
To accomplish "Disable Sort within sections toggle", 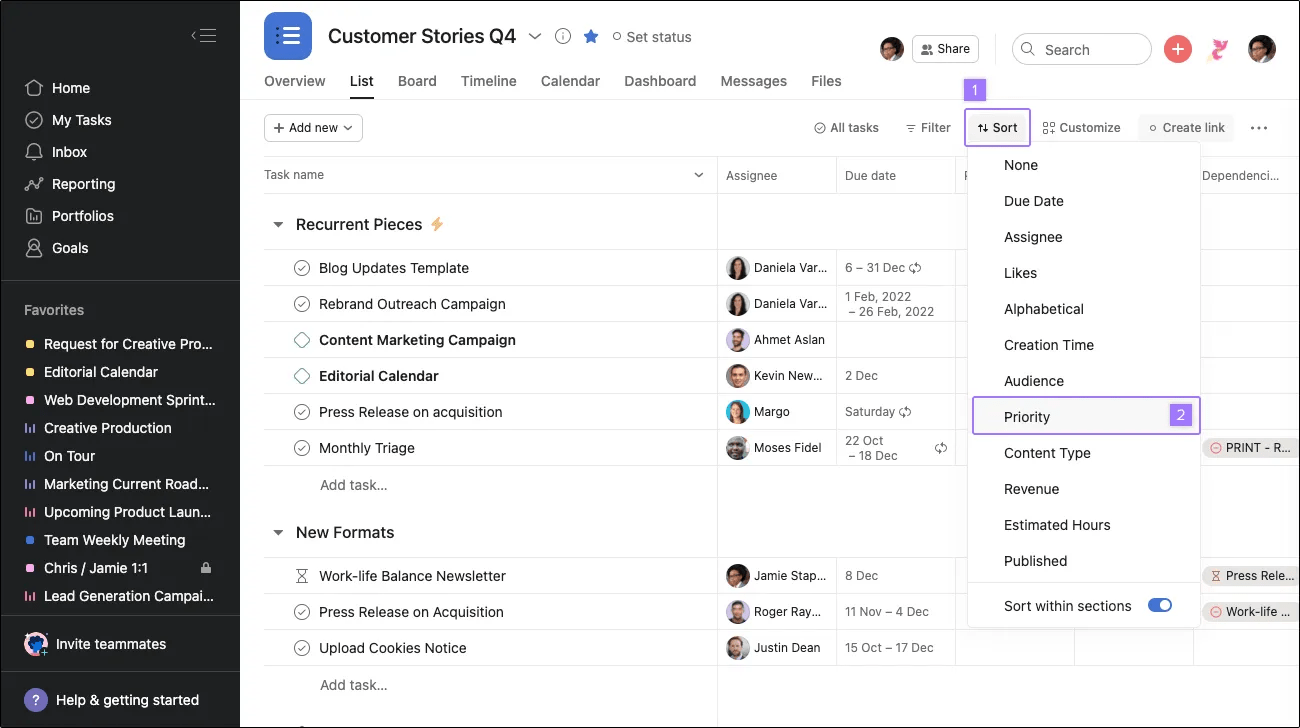I will coord(1159,605).
